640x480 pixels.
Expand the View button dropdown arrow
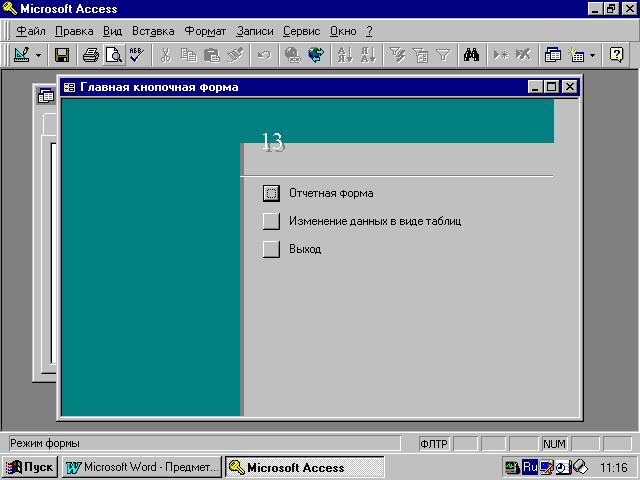[x=38, y=55]
